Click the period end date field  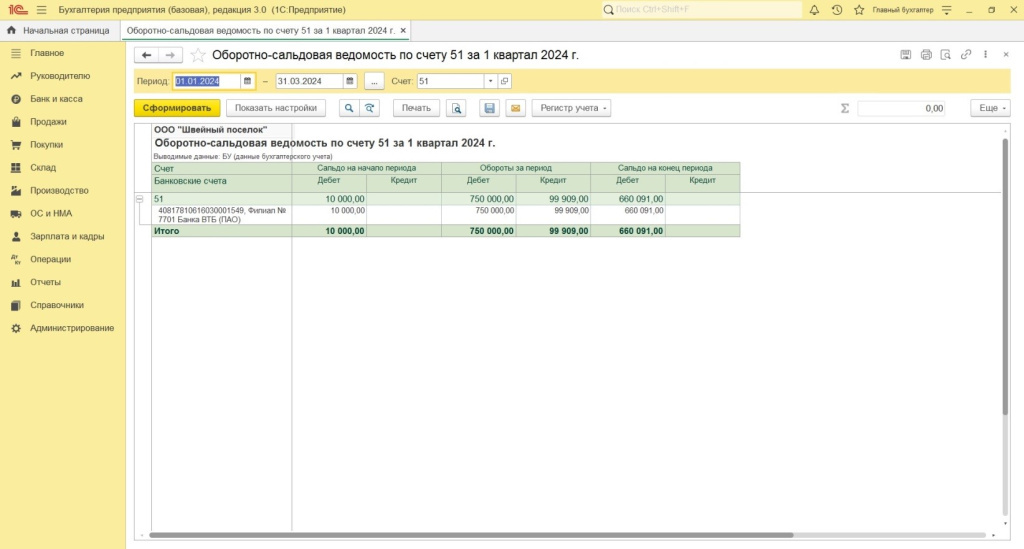click(310, 81)
